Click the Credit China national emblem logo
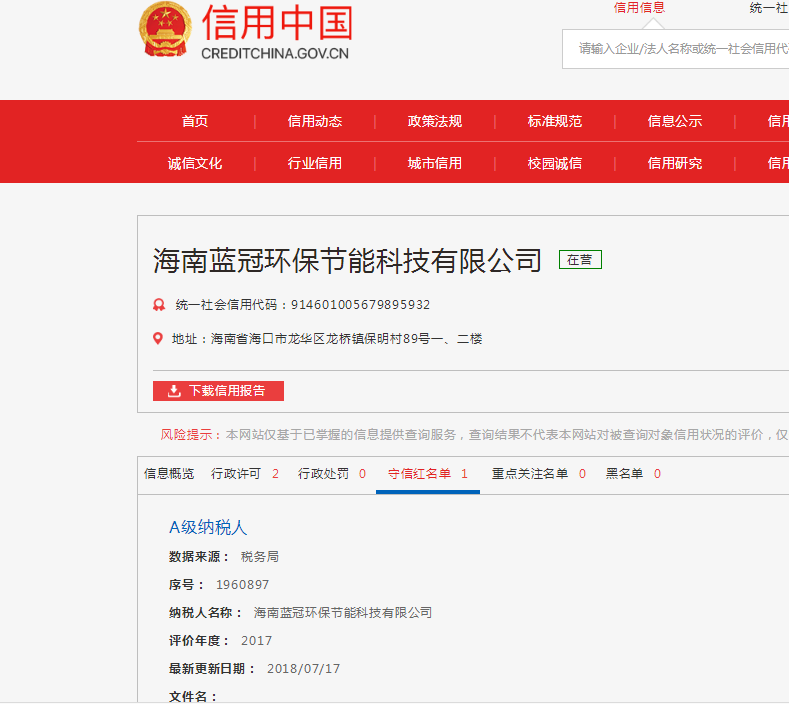Screen dimensions: 789x704 tap(165, 31)
